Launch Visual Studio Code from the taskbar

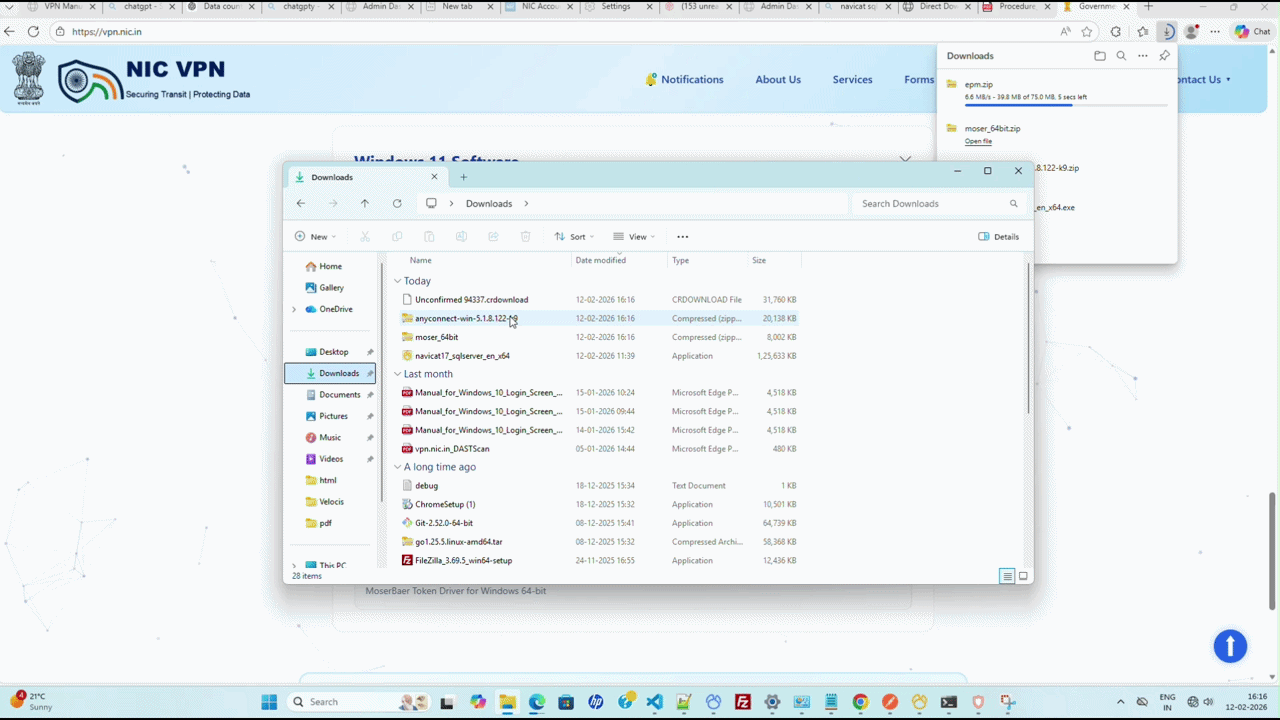pos(654,701)
